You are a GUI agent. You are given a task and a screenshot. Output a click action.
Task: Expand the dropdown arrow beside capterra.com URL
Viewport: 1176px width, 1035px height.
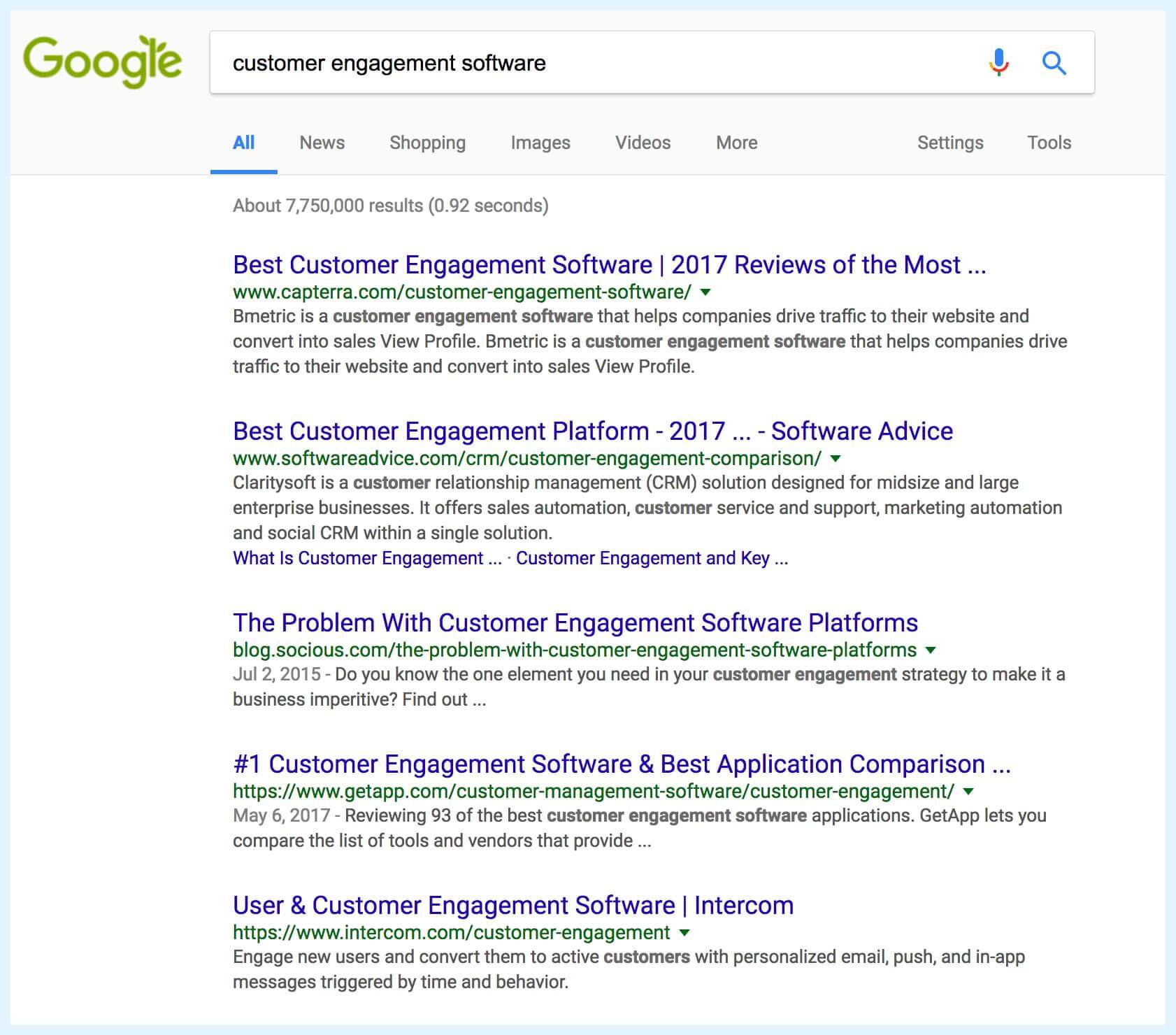click(x=705, y=292)
